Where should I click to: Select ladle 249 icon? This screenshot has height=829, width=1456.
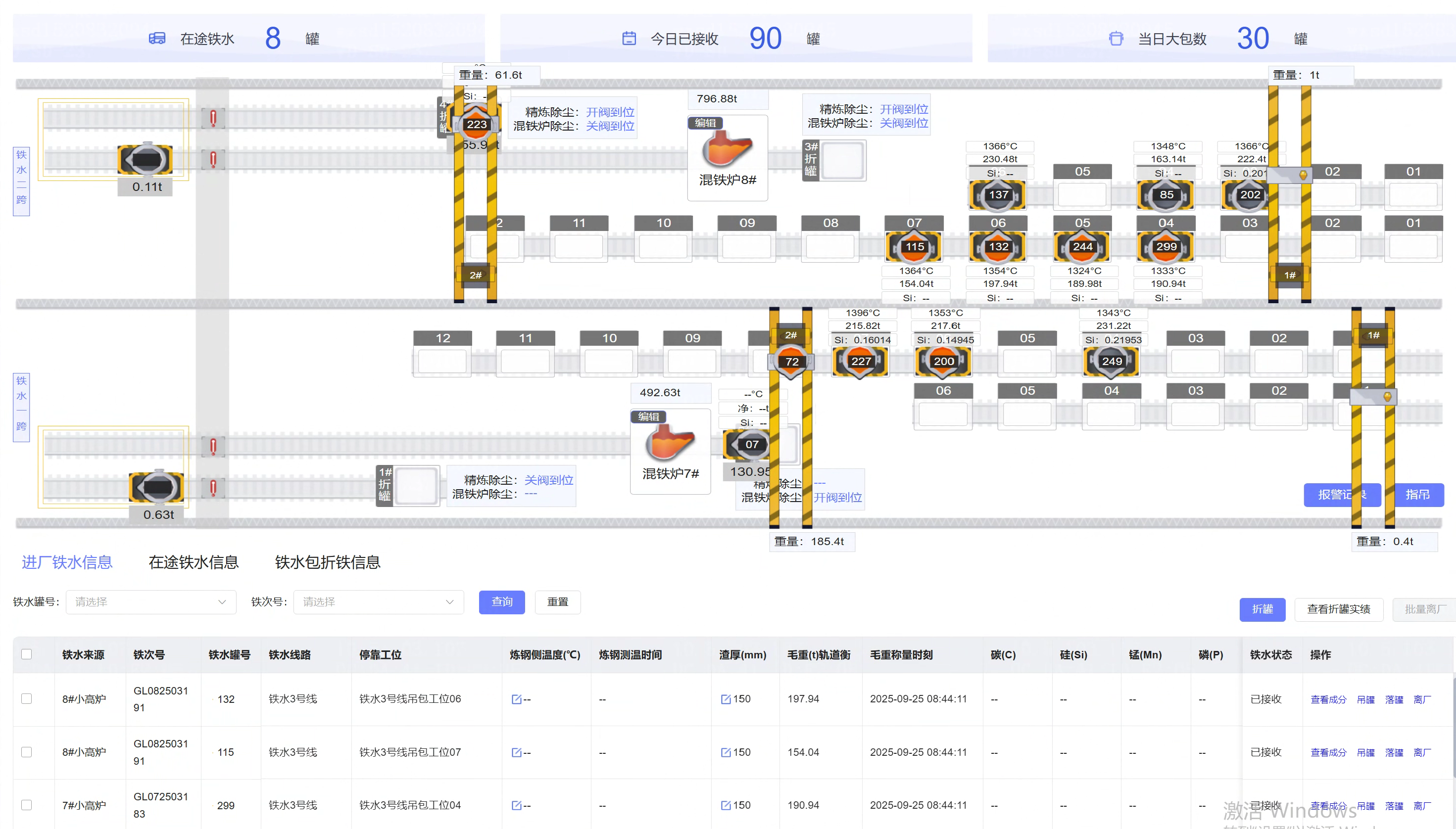point(1112,362)
